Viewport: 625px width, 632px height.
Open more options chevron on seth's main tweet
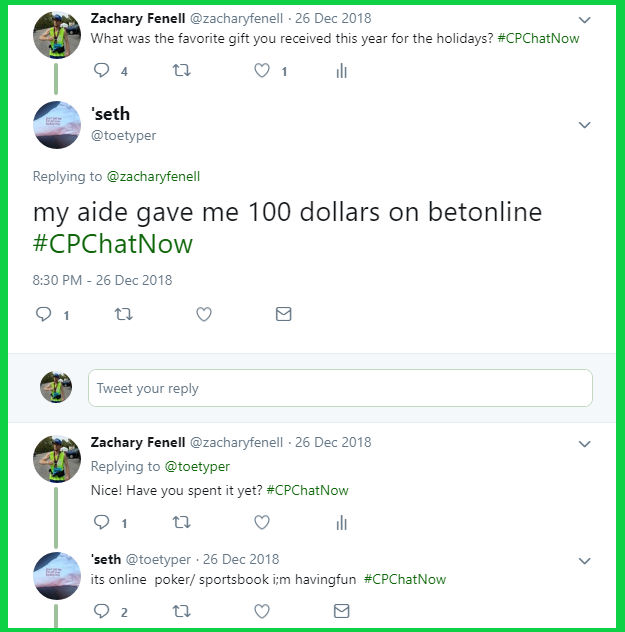[584, 125]
